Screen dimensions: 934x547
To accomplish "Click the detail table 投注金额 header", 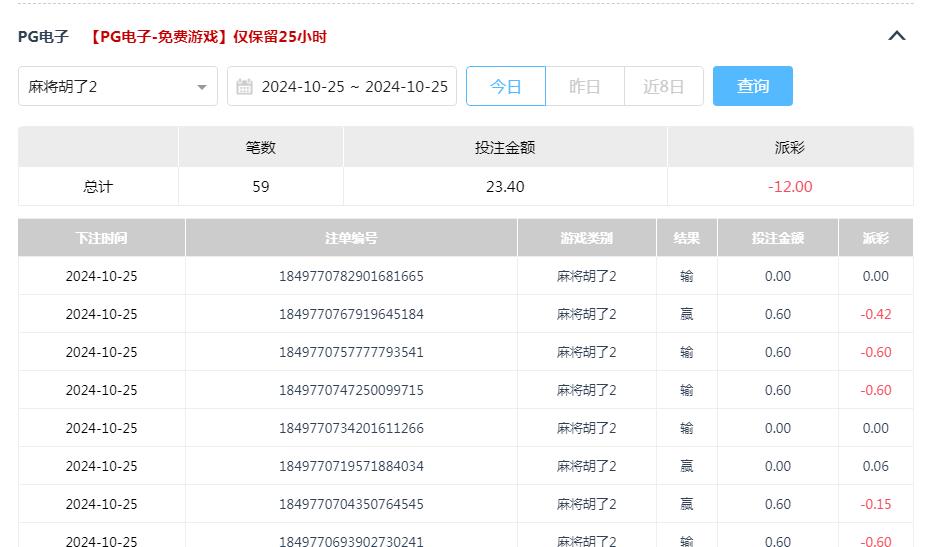I will [x=778, y=238].
